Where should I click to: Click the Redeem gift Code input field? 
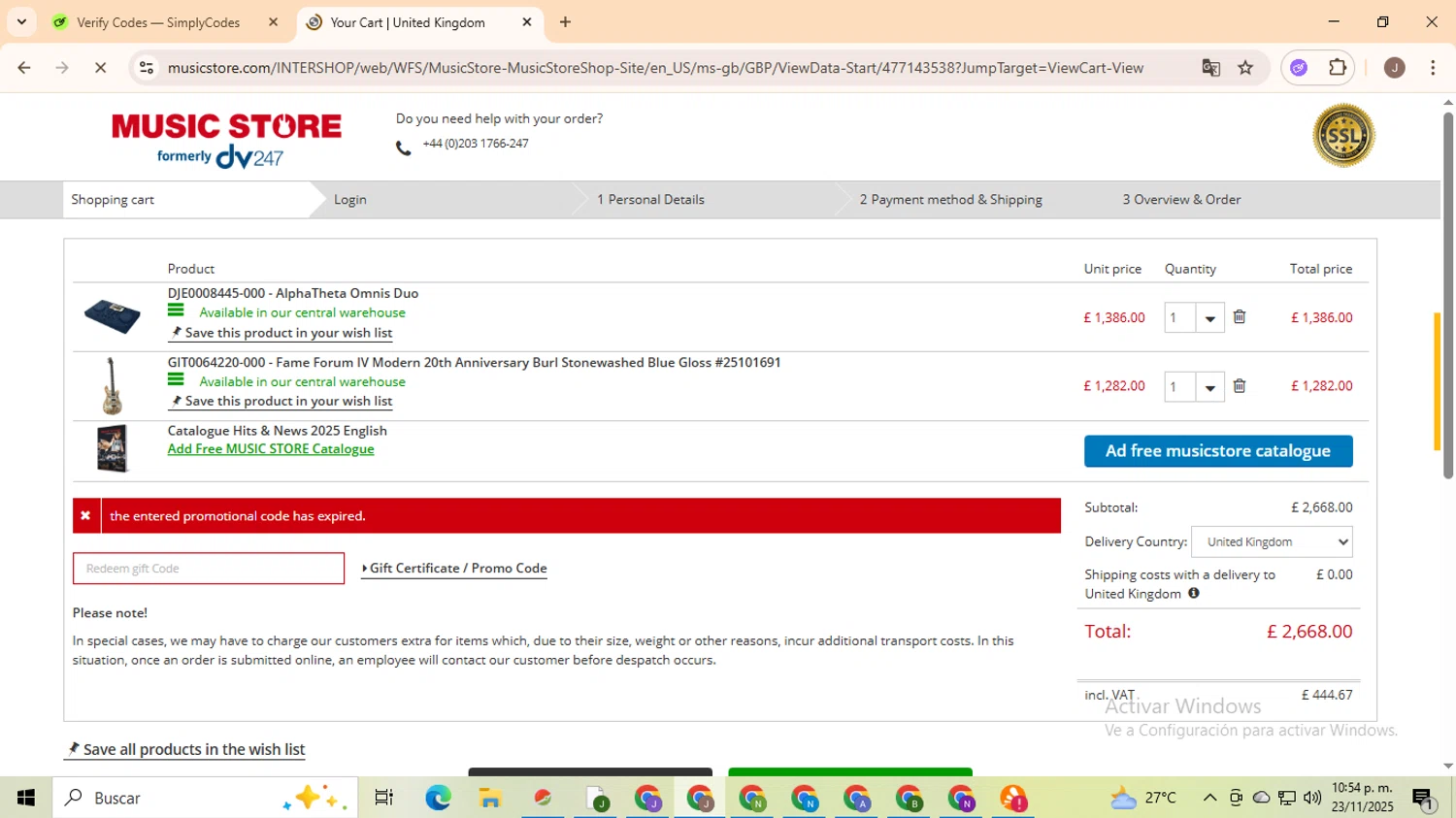[209, 569]
